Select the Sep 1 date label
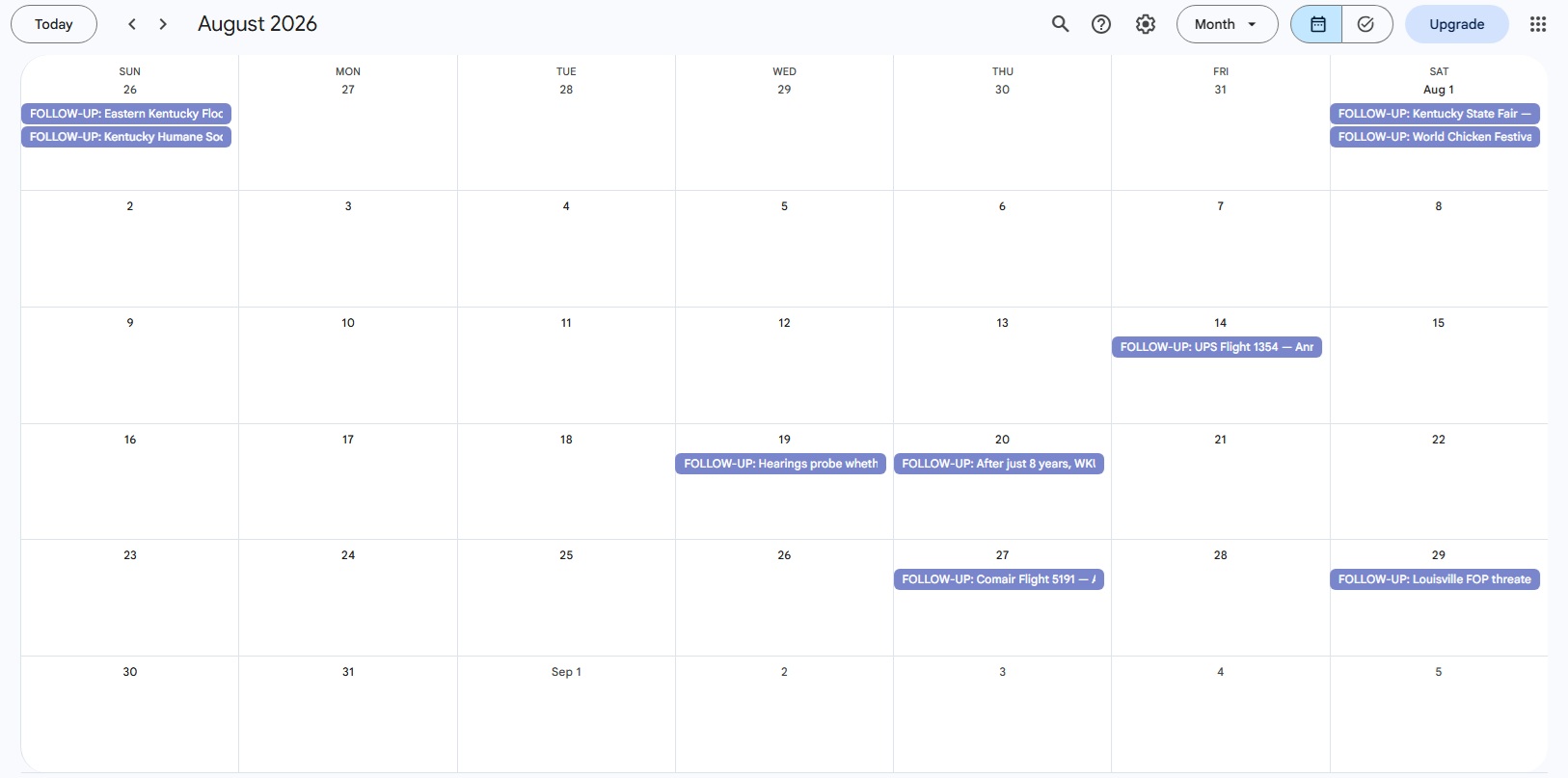The height and width of the screenshot is (778, 1568). tap(566, 672)
